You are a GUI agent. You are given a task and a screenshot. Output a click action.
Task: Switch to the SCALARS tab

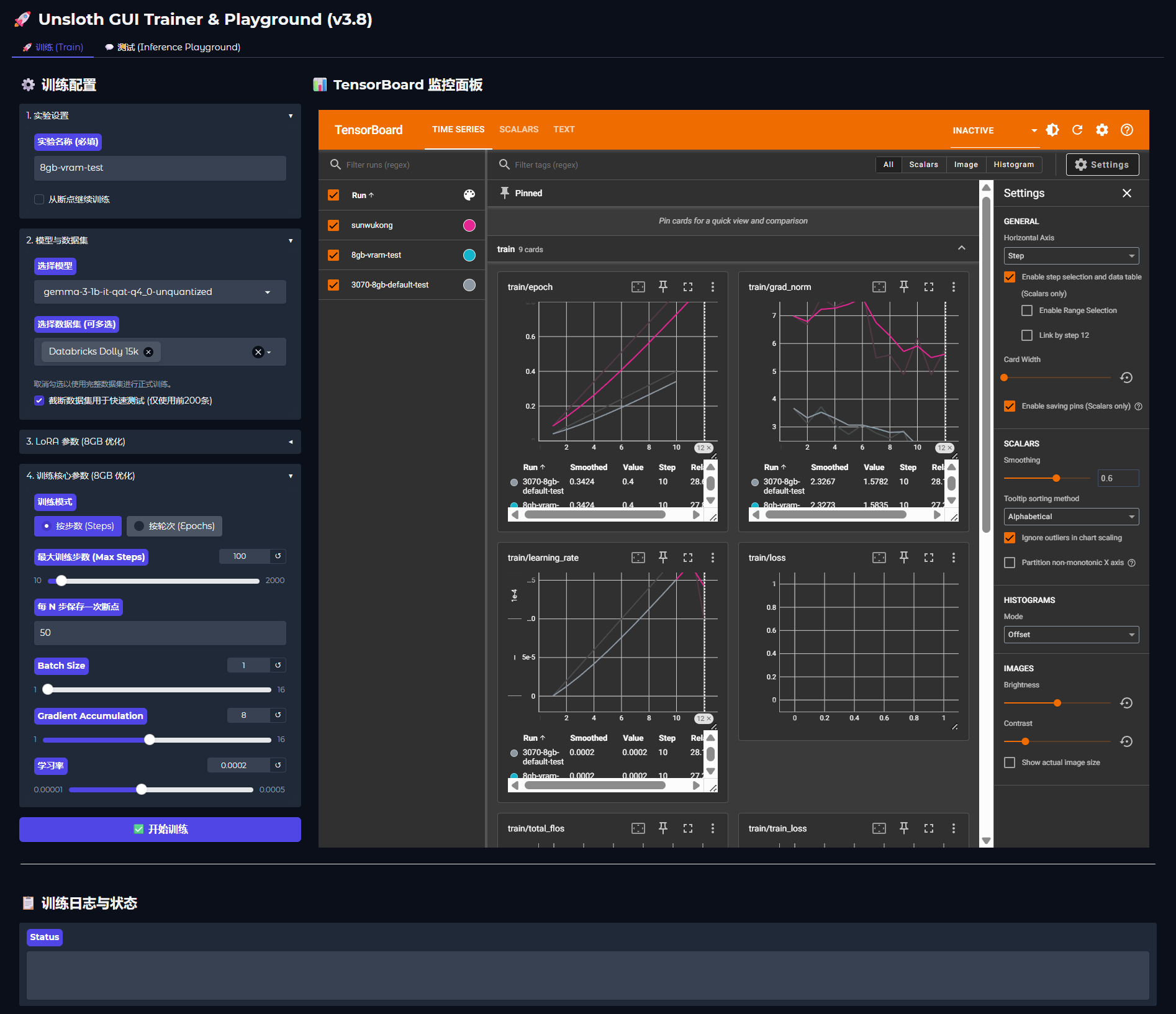(518, 129)
